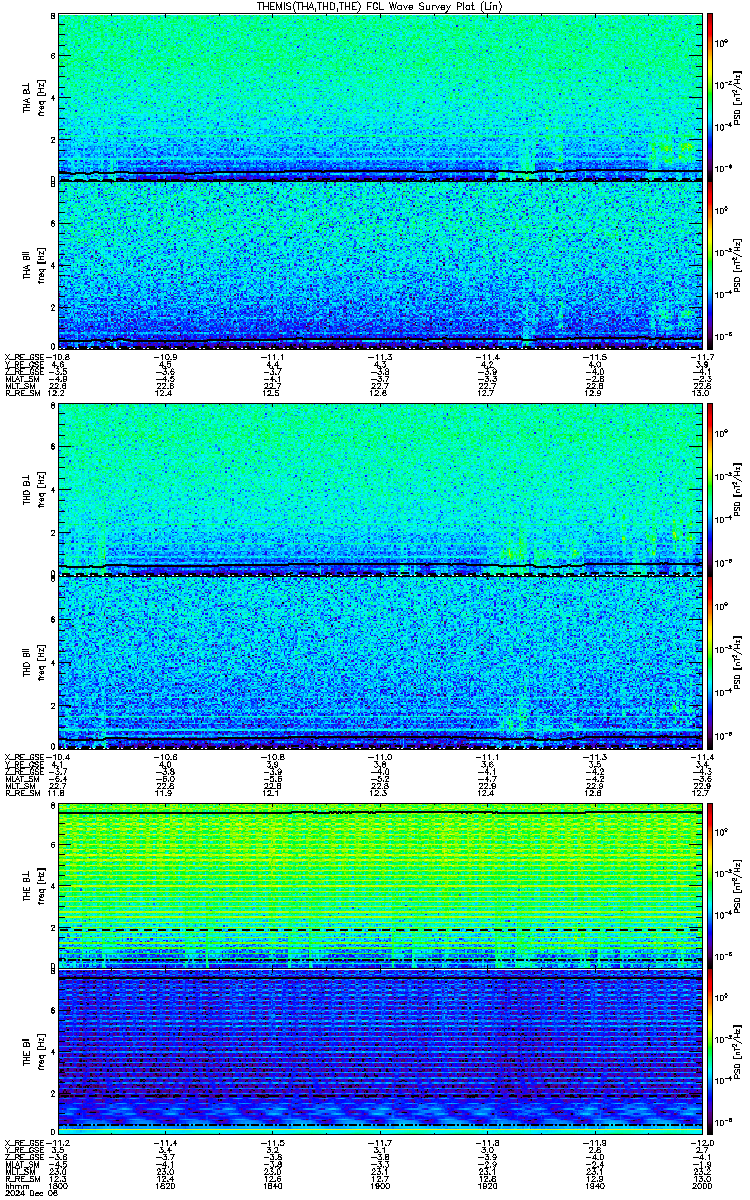
Task: Click the "PSD [nT²/Hz]" label of THE B∥ color bar
Action: [x=738, y=1051]
